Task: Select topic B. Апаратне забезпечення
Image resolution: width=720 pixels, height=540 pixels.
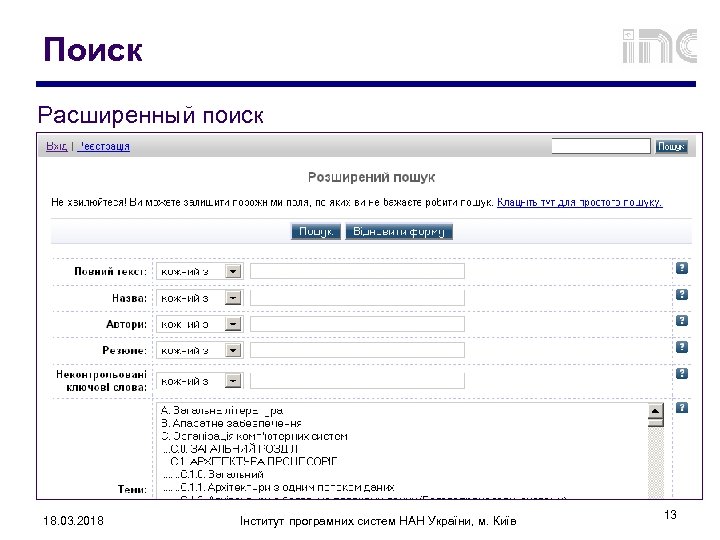Action: pos(231,423)
